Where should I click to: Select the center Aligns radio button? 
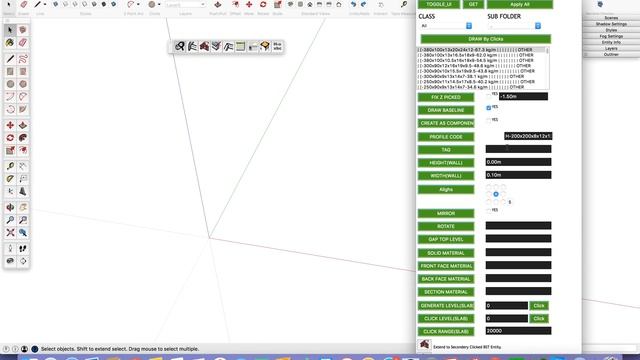[x=496, y=194]
